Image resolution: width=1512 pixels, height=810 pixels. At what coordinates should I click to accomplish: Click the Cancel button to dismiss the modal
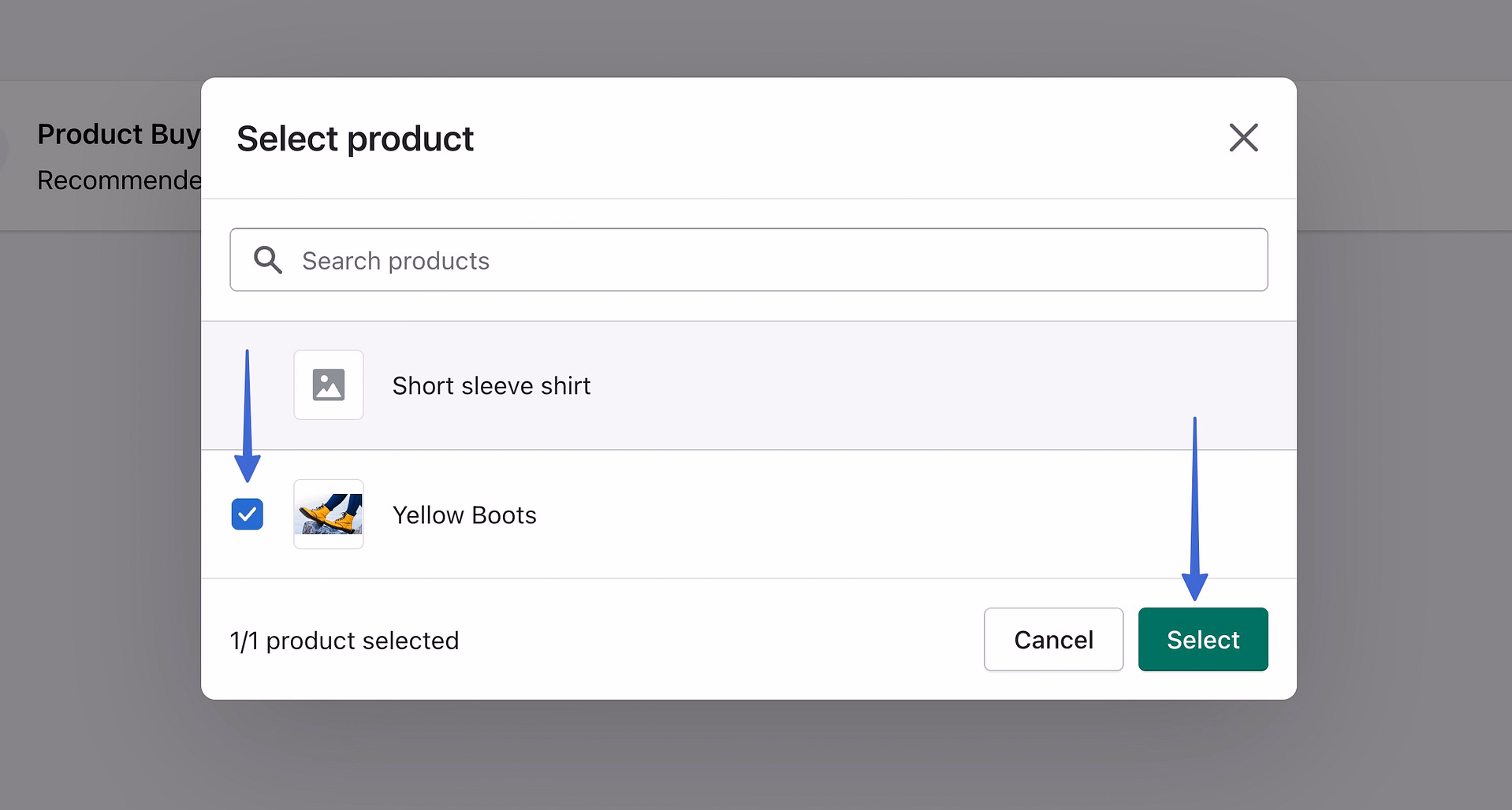tap(1053, 639)
